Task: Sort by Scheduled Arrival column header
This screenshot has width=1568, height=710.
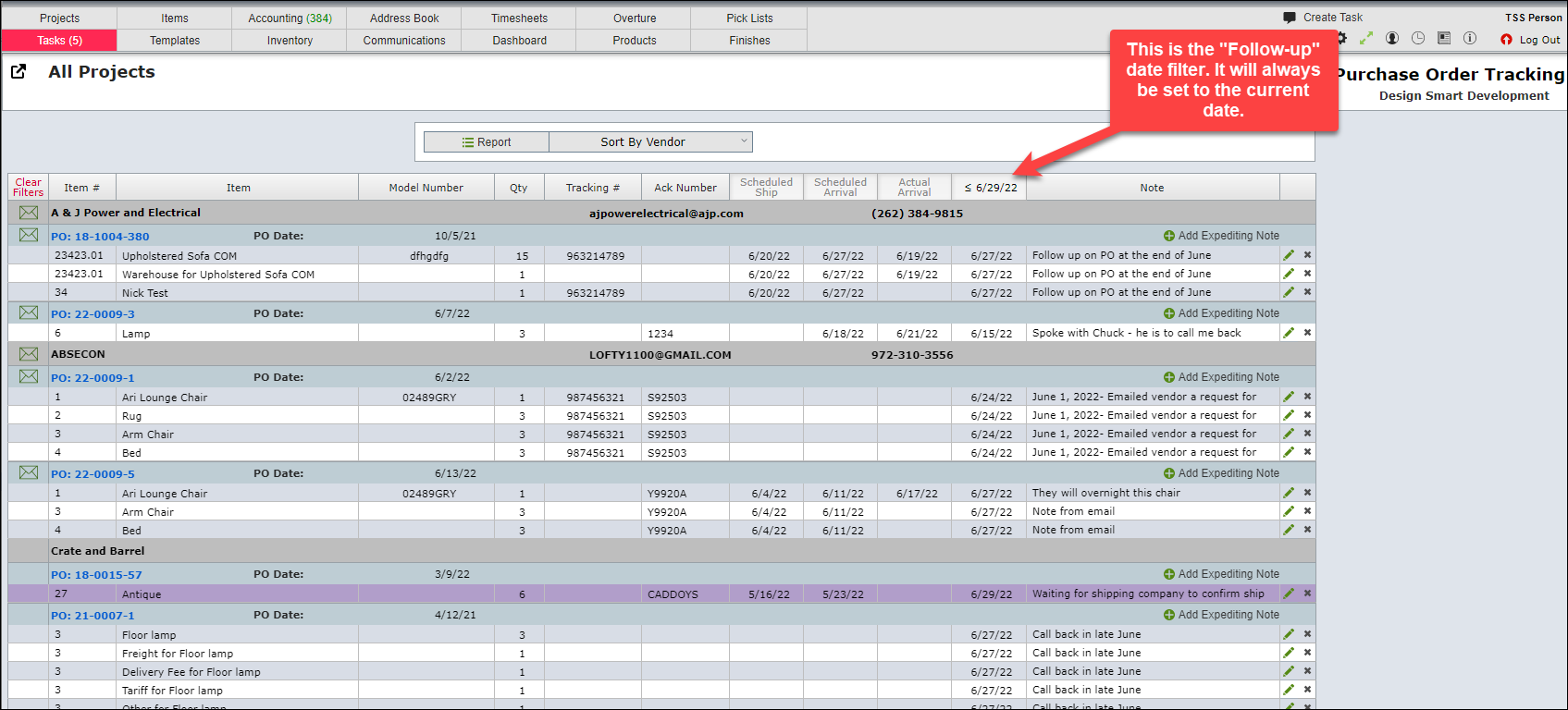Action: (x=840, y=187)
